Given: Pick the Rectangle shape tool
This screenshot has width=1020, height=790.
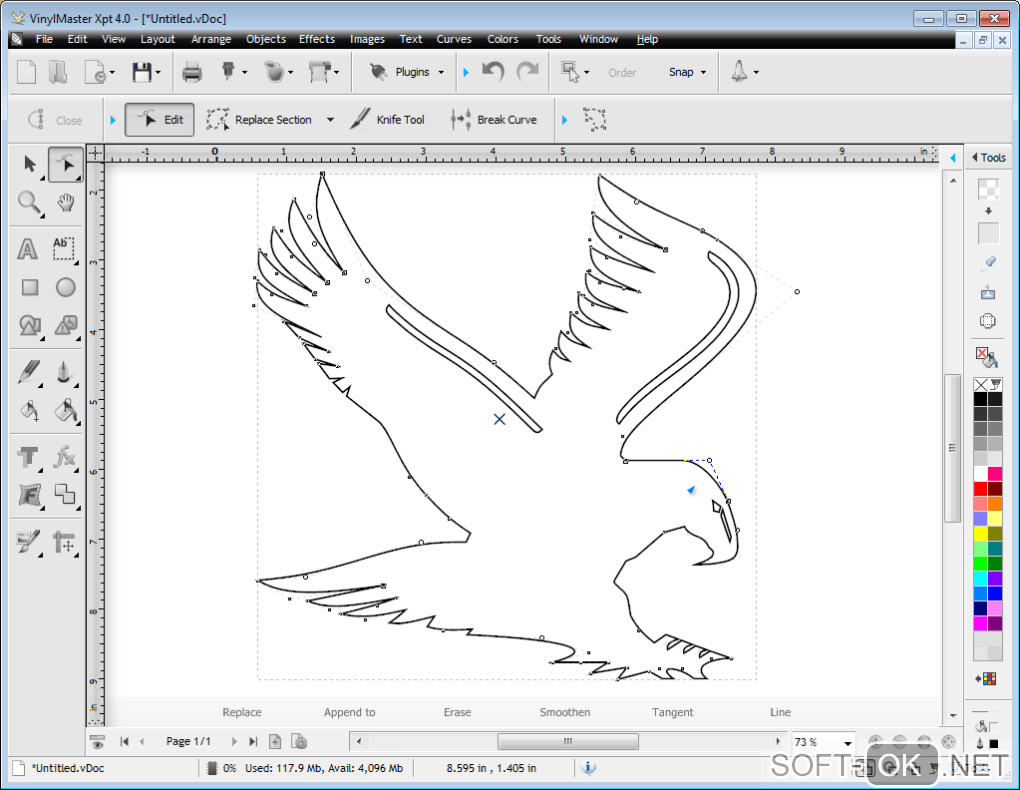Looking at the screenshot, I should [x=30, y=287].
